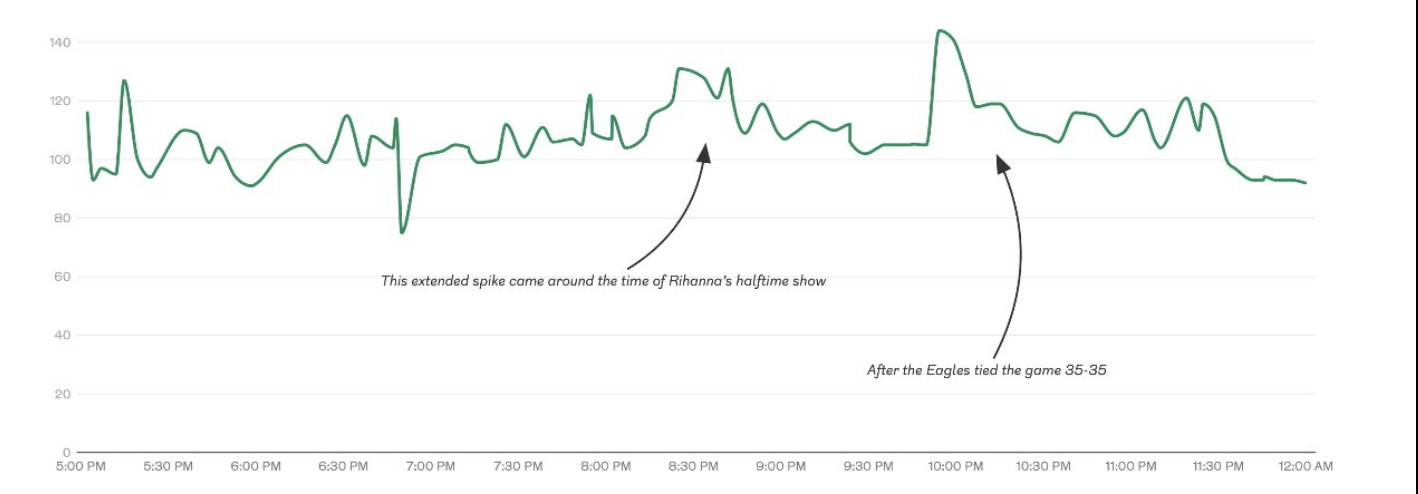This screenshot has height=494, width=1418.
Task: Select the 8:30 PM x-axis label
Action: tap(693, 467)
